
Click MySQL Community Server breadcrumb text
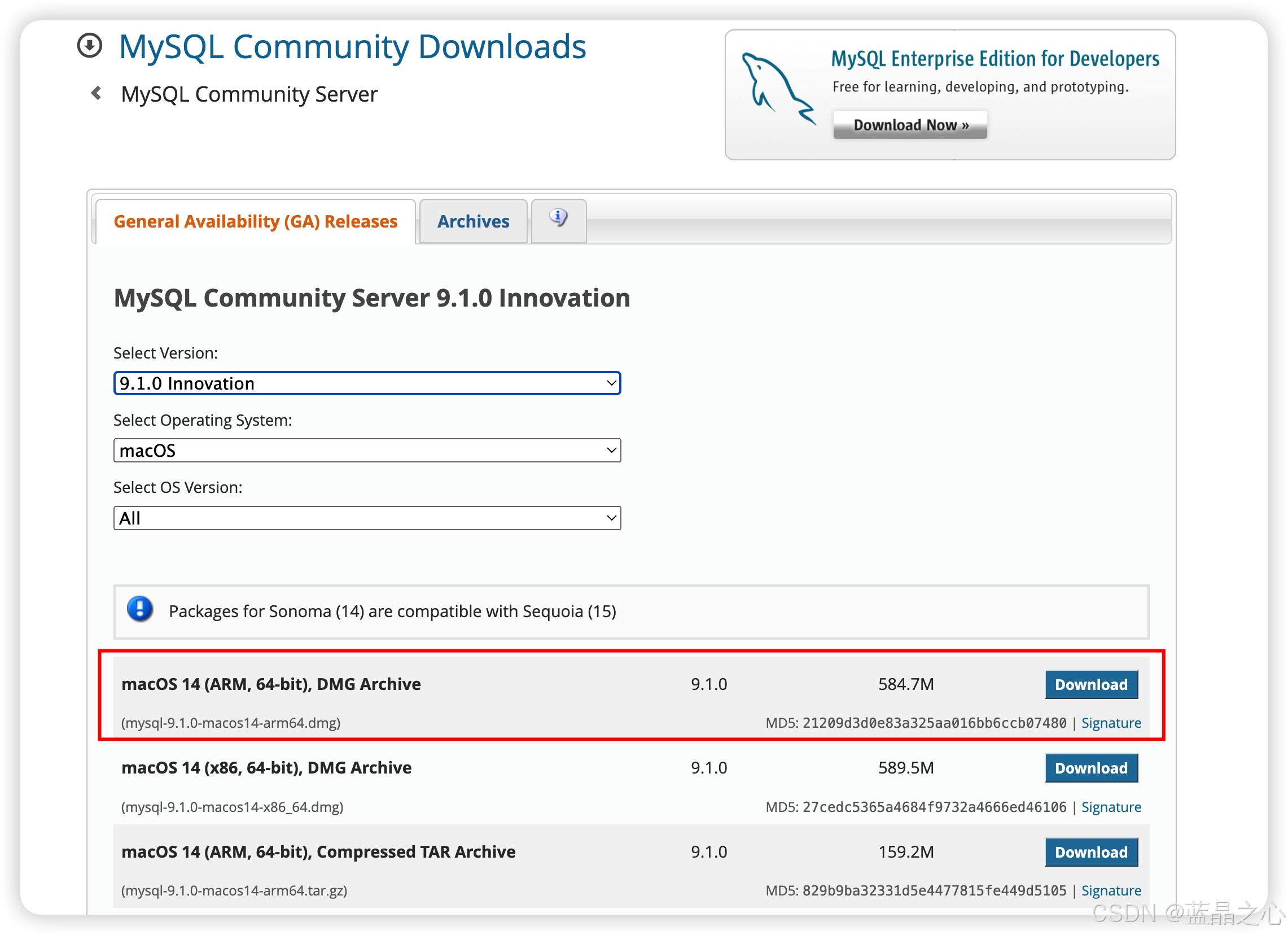(x=249, y=94)
